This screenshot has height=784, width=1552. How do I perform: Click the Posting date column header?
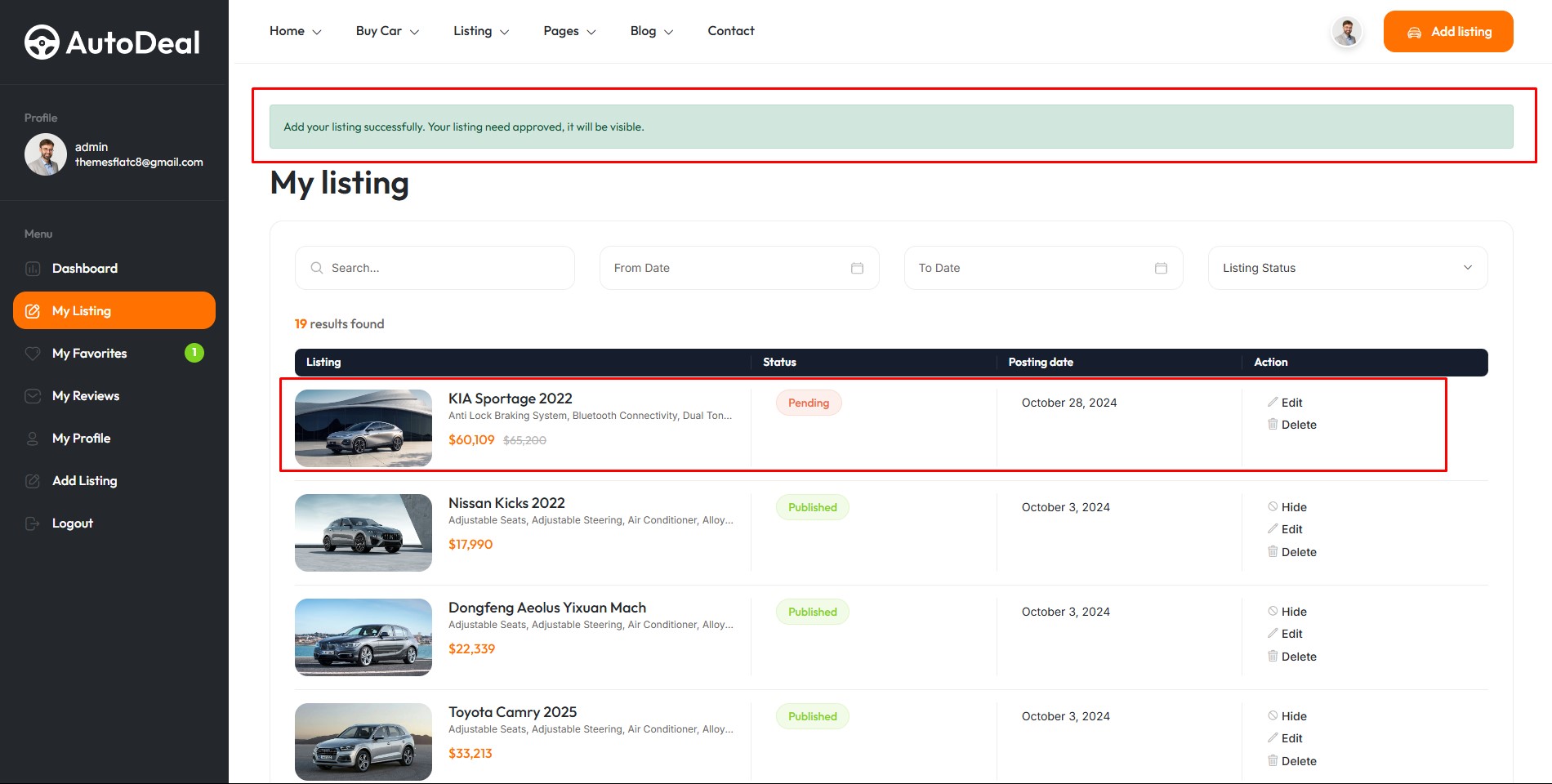(x=1041, y=362)
